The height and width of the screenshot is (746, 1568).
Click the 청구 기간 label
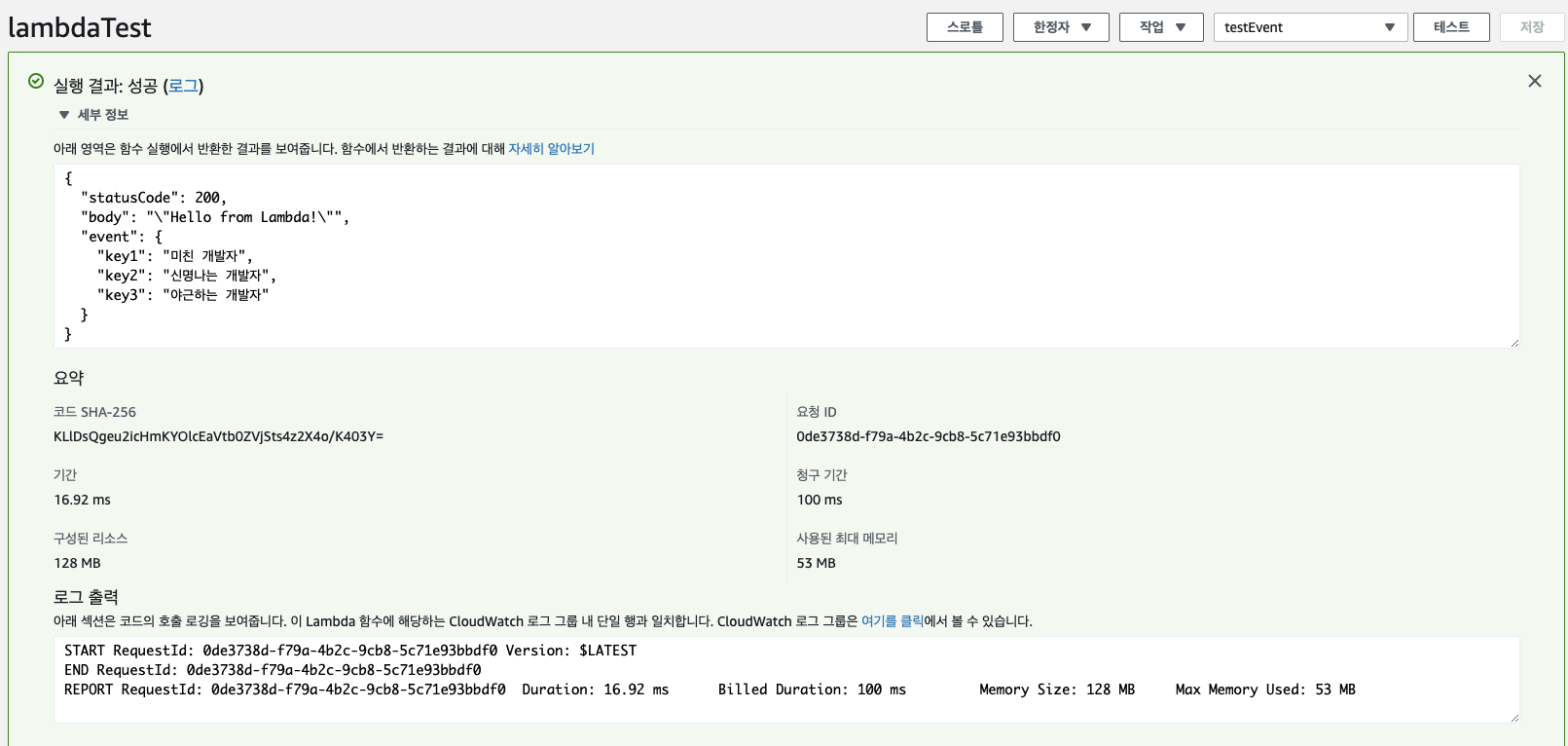[x=822, y=475]
